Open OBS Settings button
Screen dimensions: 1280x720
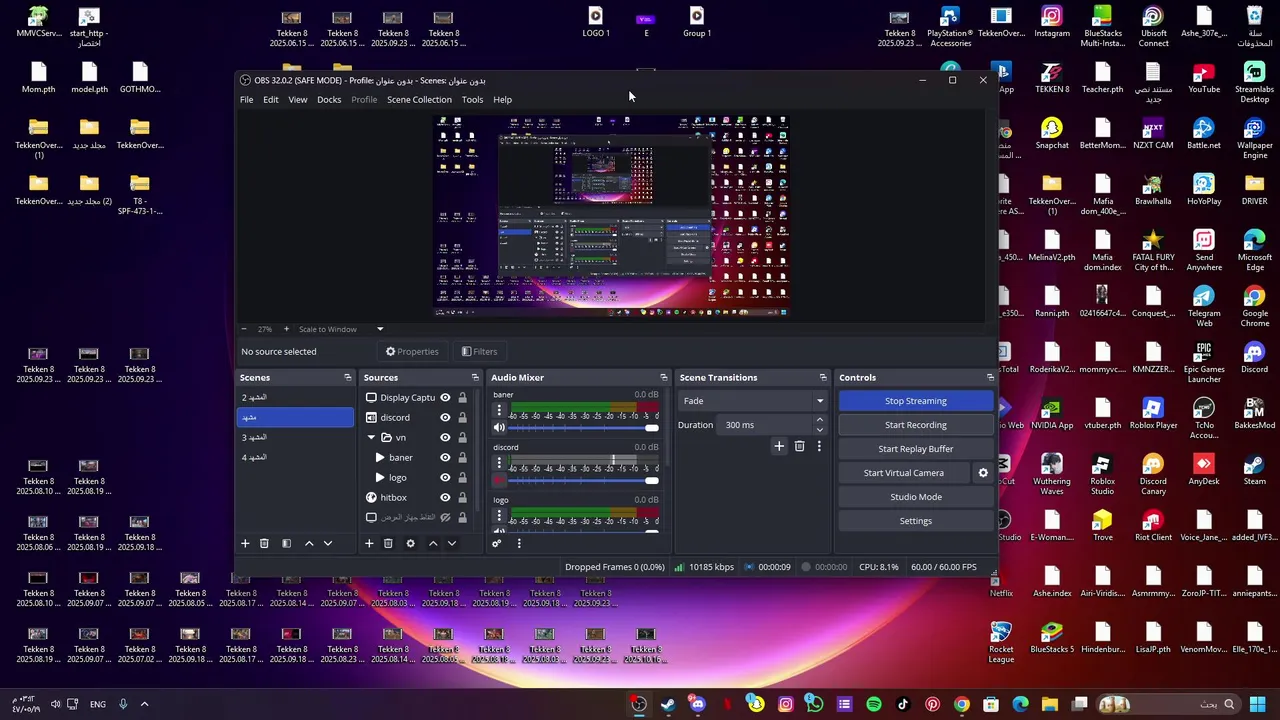point(916,521)
